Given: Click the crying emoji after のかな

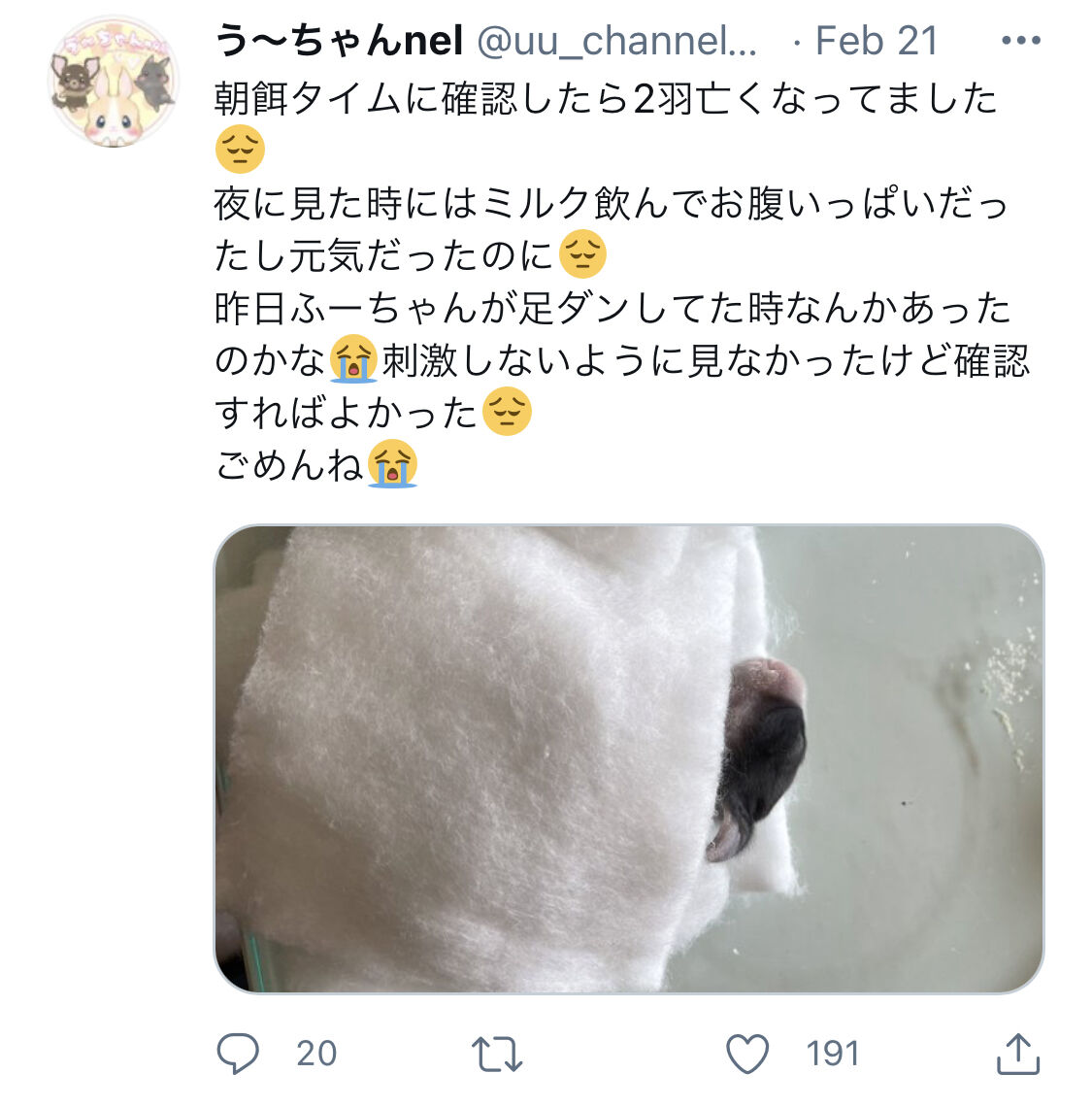Looking at the screenshot, I should (x=353, y=358).
